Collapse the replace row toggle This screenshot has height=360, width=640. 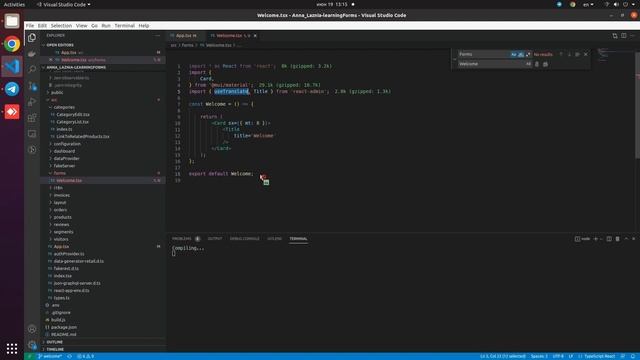tap(455, 59)
